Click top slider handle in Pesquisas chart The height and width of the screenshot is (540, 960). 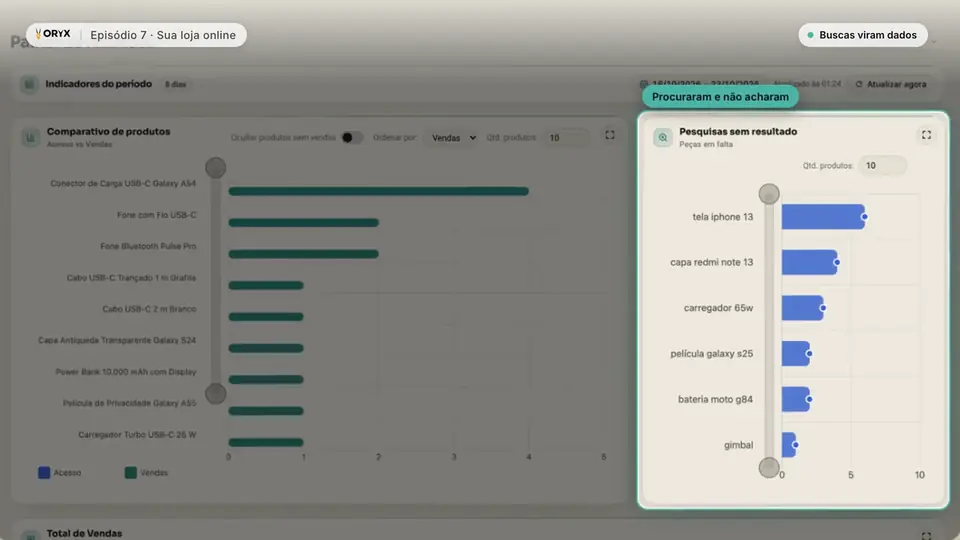pos(769,194)
